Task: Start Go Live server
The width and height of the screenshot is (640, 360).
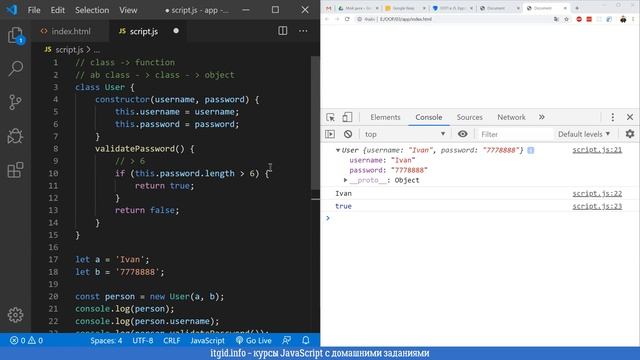Action: coord(253,340)
